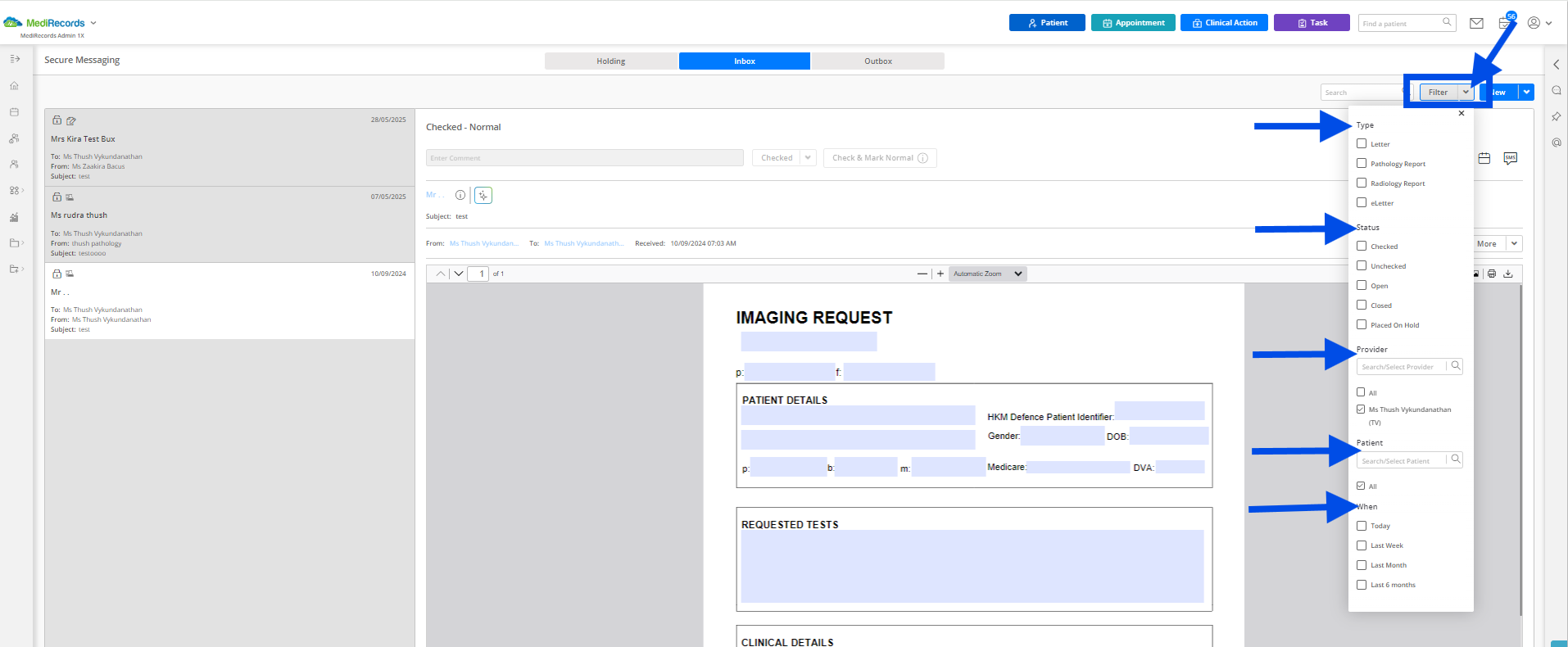The width and height of the screenshot is (1568, 647).
Task: Open the Checked status dropdown arrow
Action: pos(808,158)
